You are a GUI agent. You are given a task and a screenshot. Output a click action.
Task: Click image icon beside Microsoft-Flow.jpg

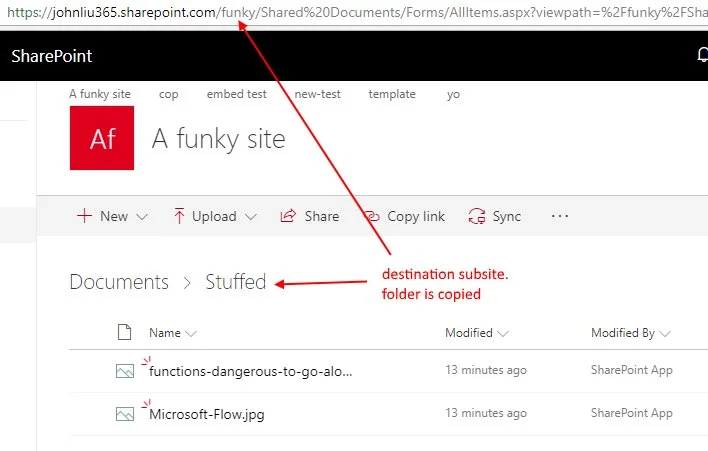click(x=125, y=413)
